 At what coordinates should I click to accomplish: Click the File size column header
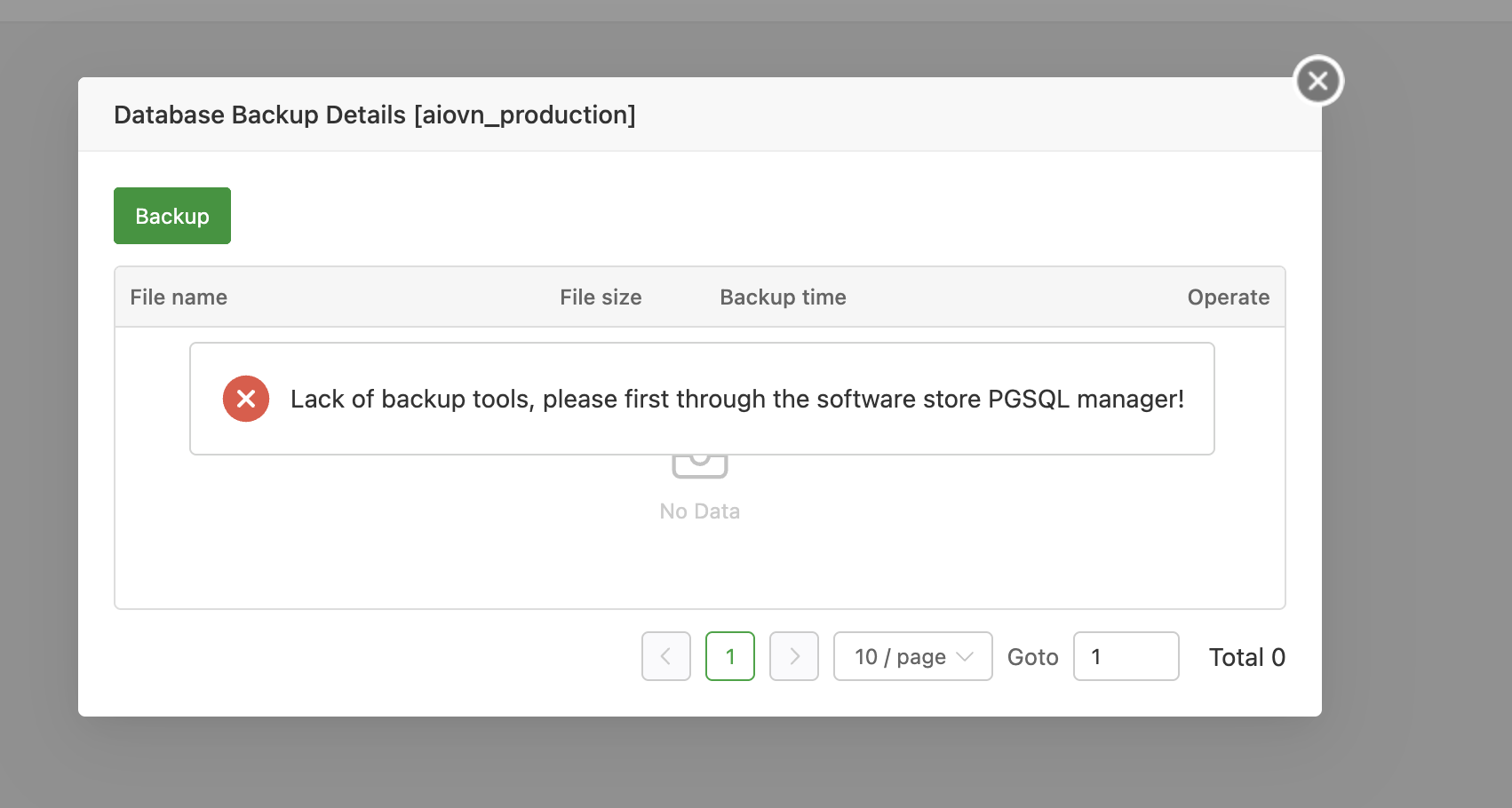click(x=601, y=297)
